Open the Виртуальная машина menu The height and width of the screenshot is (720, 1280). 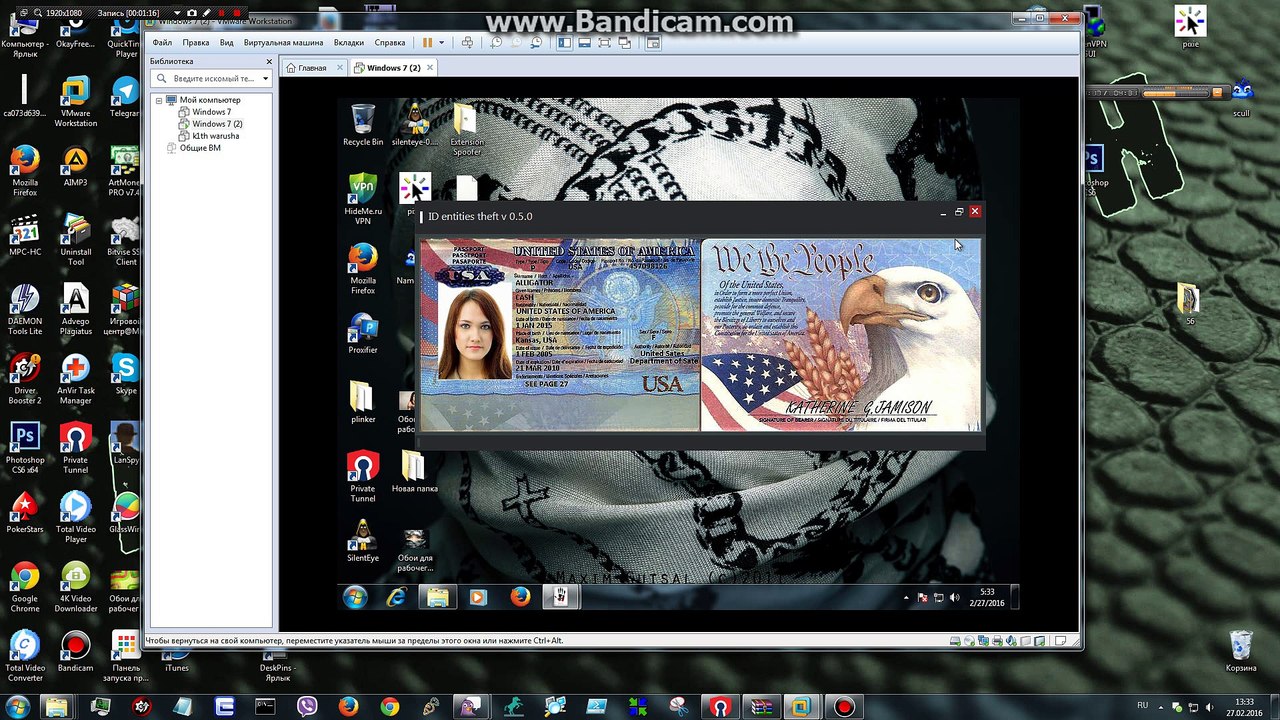pos(284,43)
